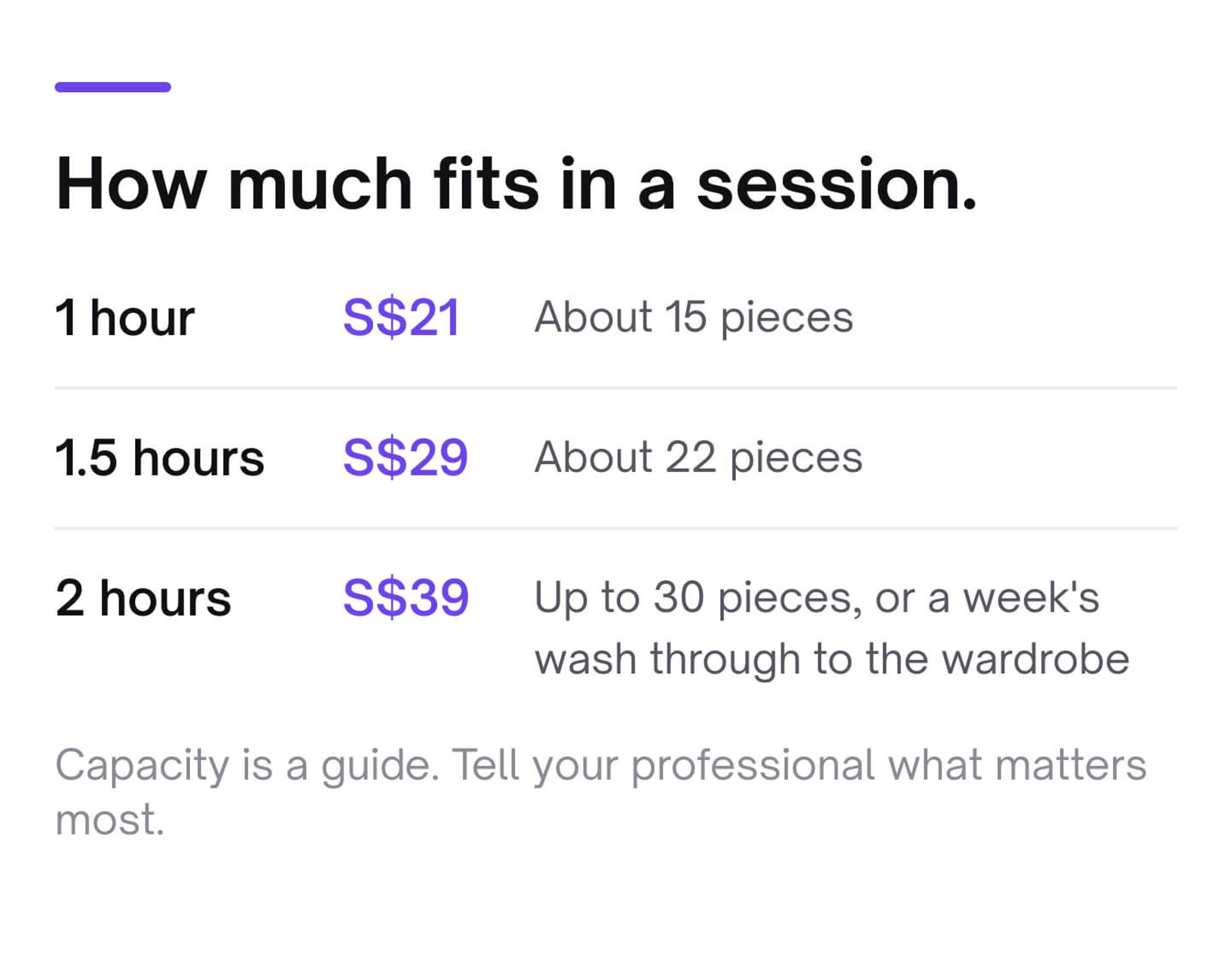This screenshot has height=954, width=1232.
Task: Click the S$21 price
Action: (x=401, y=318)
